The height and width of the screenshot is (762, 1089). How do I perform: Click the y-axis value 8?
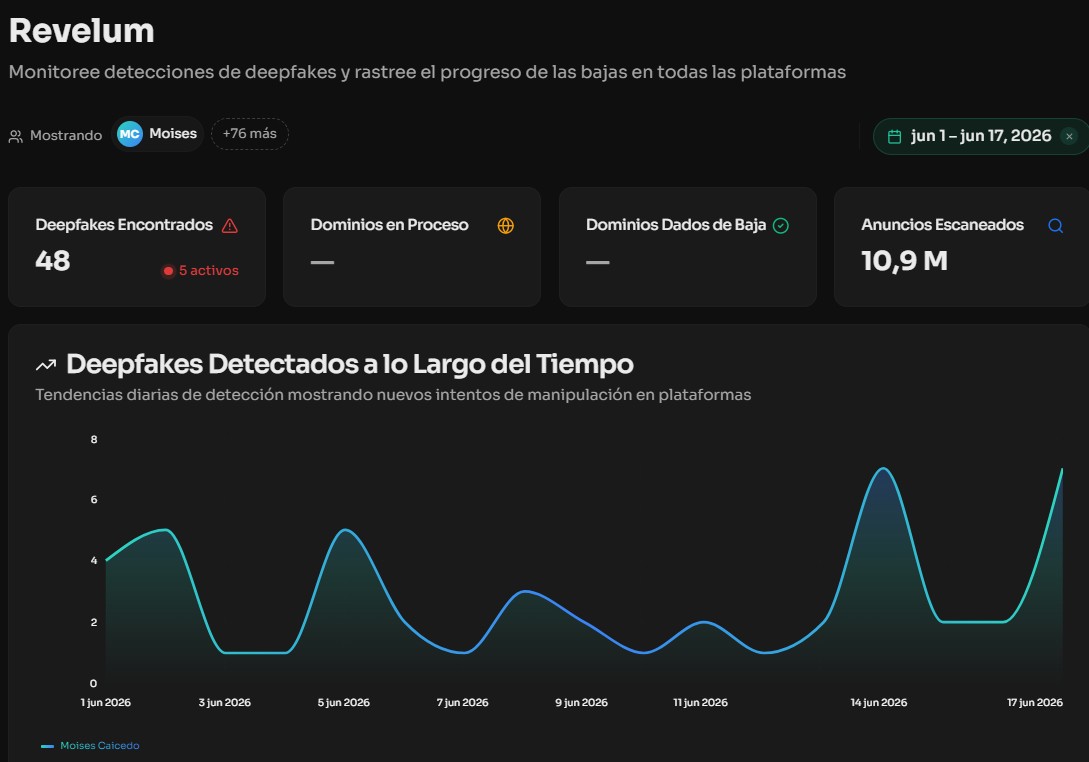94,439
